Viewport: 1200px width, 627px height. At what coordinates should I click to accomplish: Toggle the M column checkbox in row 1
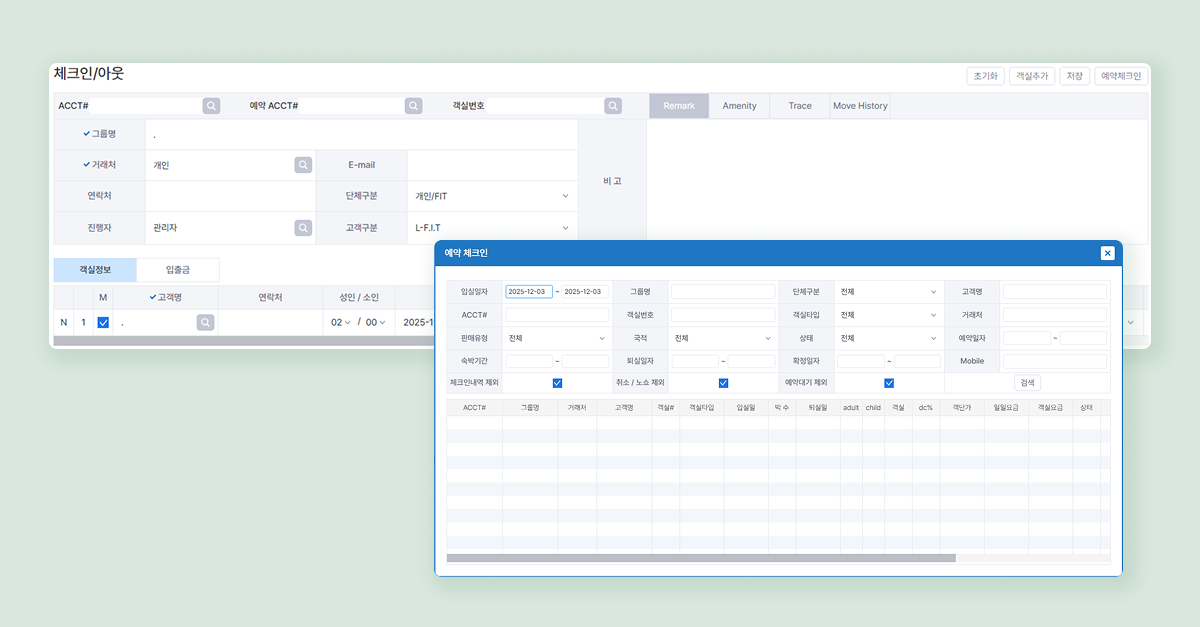(103, 322)
